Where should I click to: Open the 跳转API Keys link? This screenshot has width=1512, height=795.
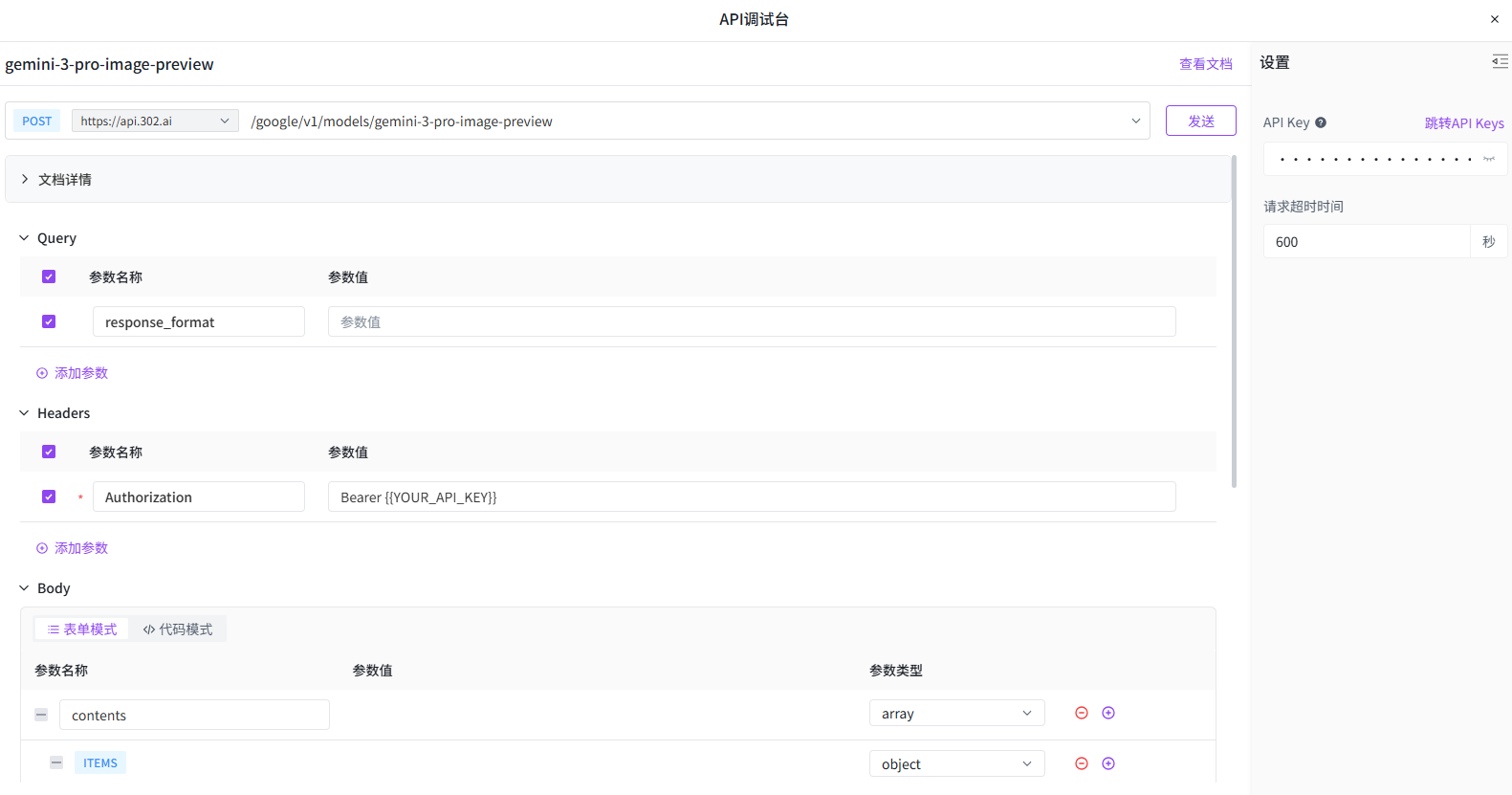1464,122
